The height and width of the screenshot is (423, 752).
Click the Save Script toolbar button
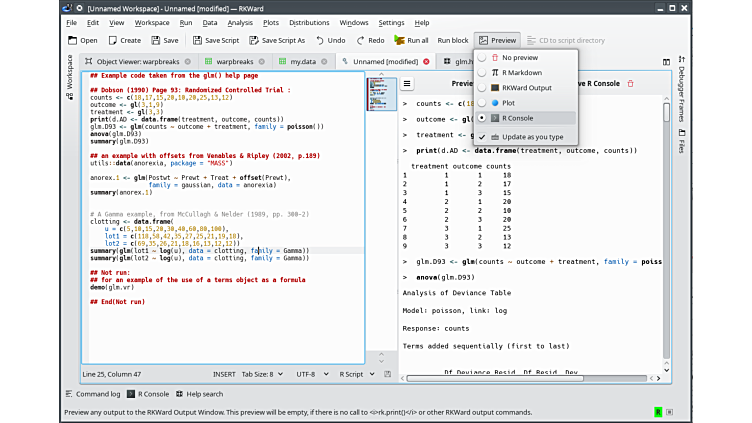[x=215, y=40]
